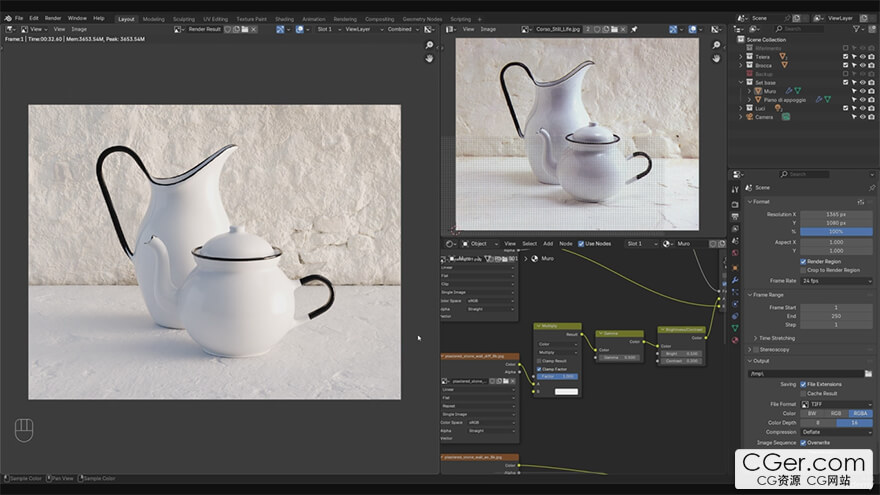This screenshot has height=495, width=880.
Task: Open the Object Data properties tab icon
Action: point(735,327)
